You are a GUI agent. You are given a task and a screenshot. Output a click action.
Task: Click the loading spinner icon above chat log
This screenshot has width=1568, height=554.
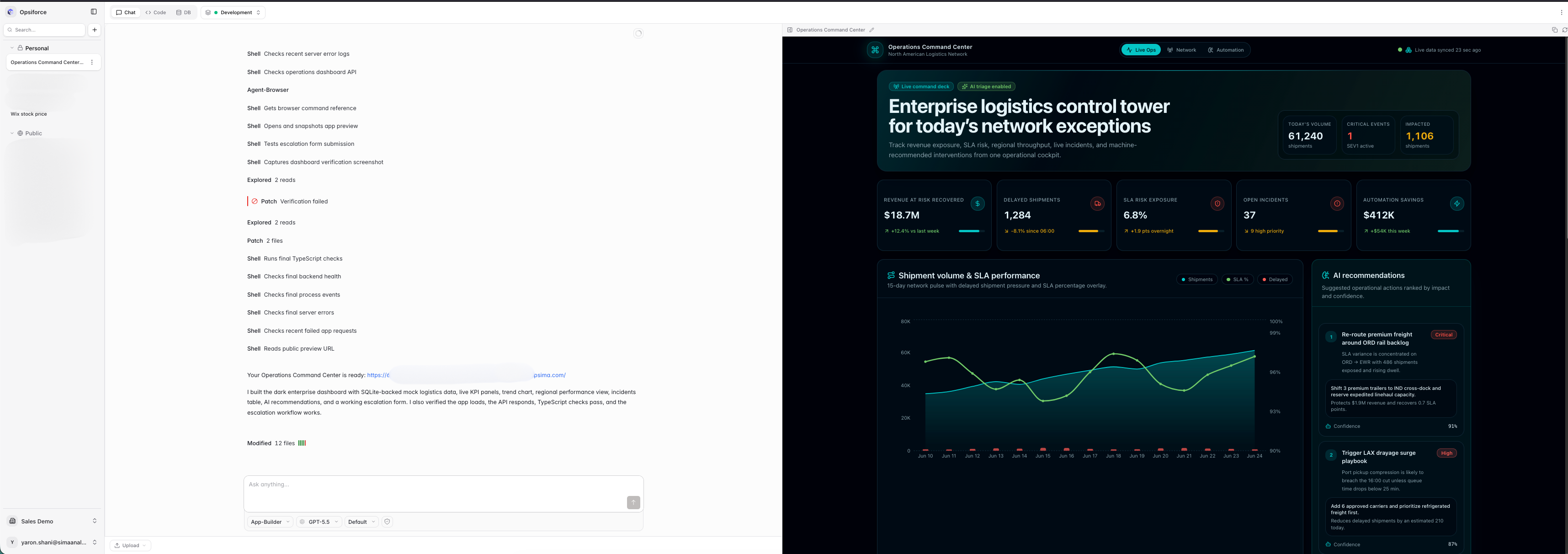[638, 33]
